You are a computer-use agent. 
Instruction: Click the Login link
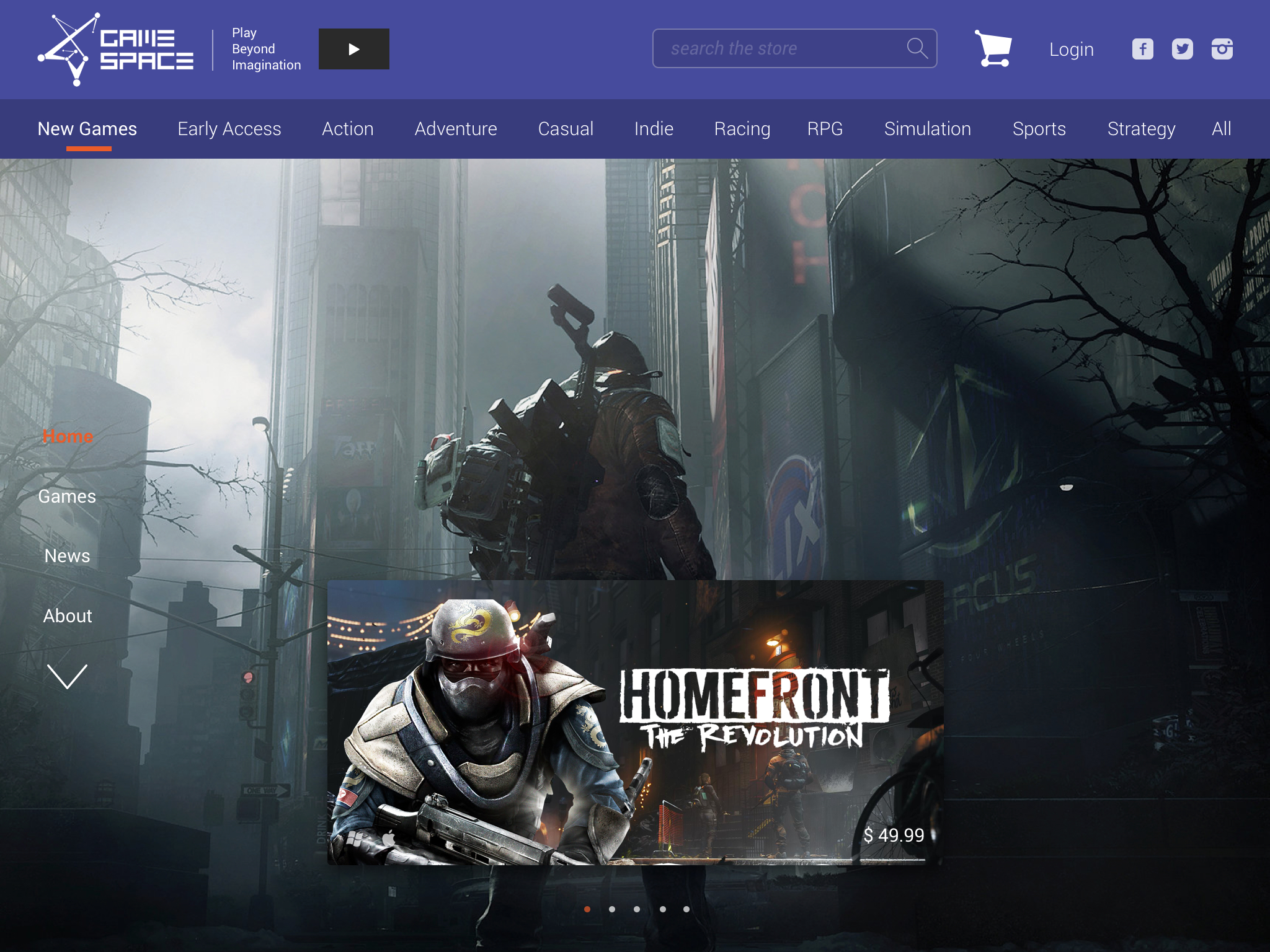tap(1071, 50)
